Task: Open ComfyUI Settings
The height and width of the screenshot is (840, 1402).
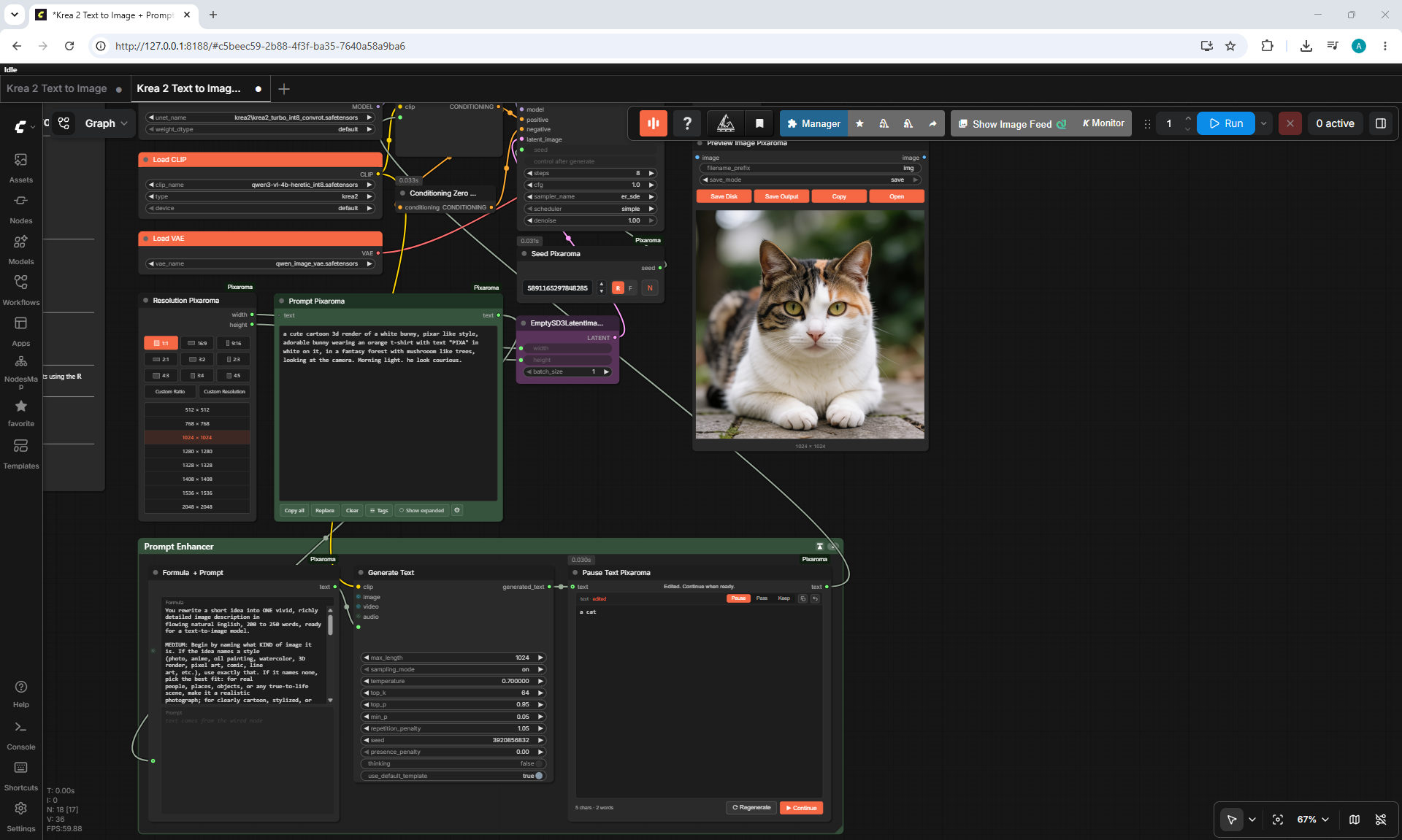Action: coord(21,817)
